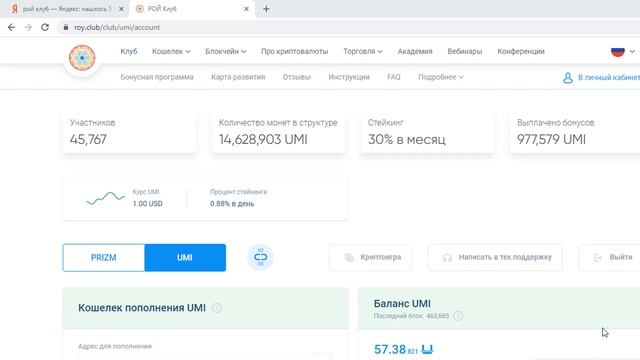Screen dimensions: 640x360
Task: Expand the Подробнее dropdown
Action: [x=440, y=77]
